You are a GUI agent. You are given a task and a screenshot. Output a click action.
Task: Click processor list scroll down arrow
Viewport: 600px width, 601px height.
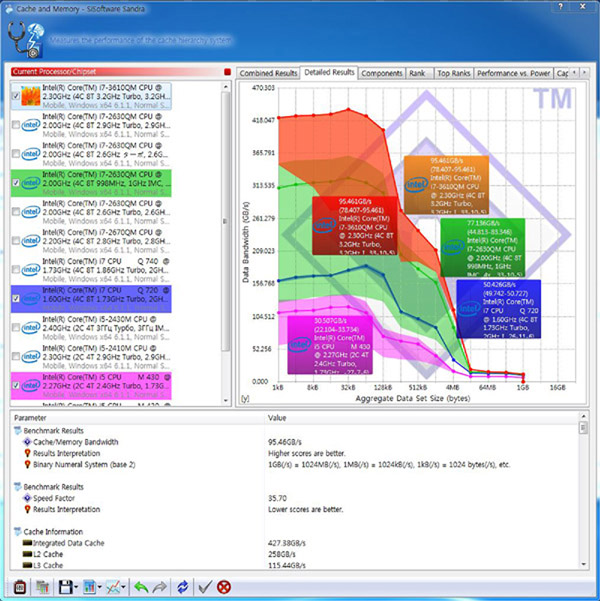pos(225,401)
